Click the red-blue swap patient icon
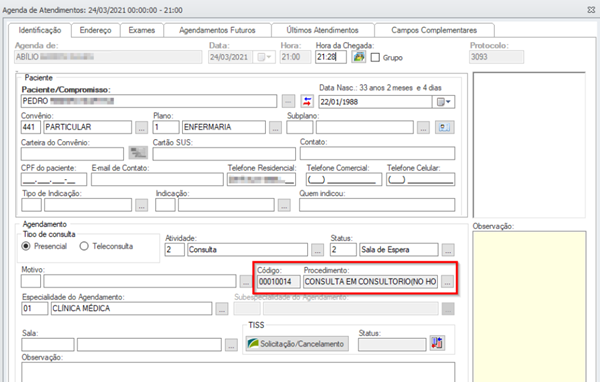Viewport: 600px width, 382px height. point(307,101)
